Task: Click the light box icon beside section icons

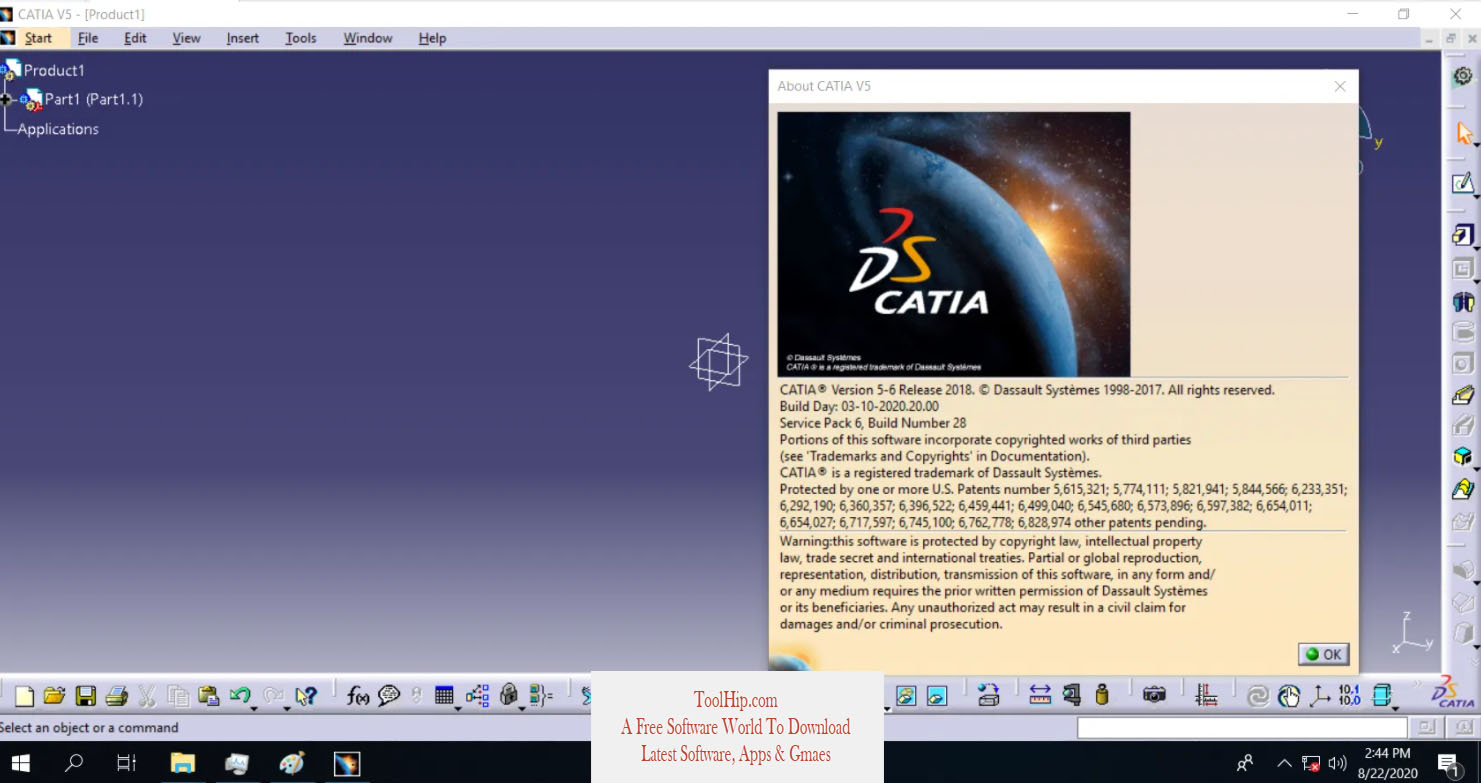Action: (x=988, y=696)
